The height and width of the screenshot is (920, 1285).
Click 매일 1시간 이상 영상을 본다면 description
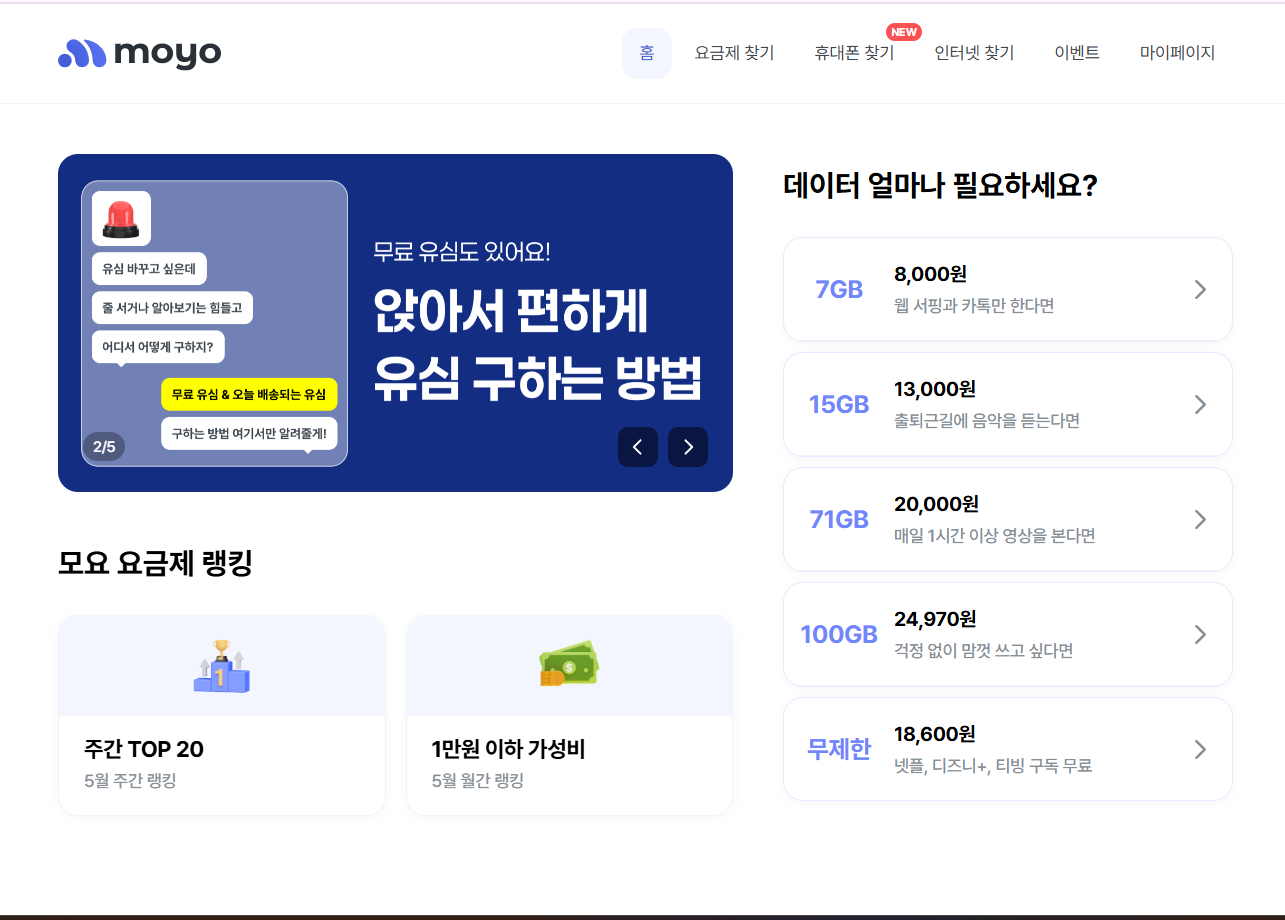[x=995, y=536]
